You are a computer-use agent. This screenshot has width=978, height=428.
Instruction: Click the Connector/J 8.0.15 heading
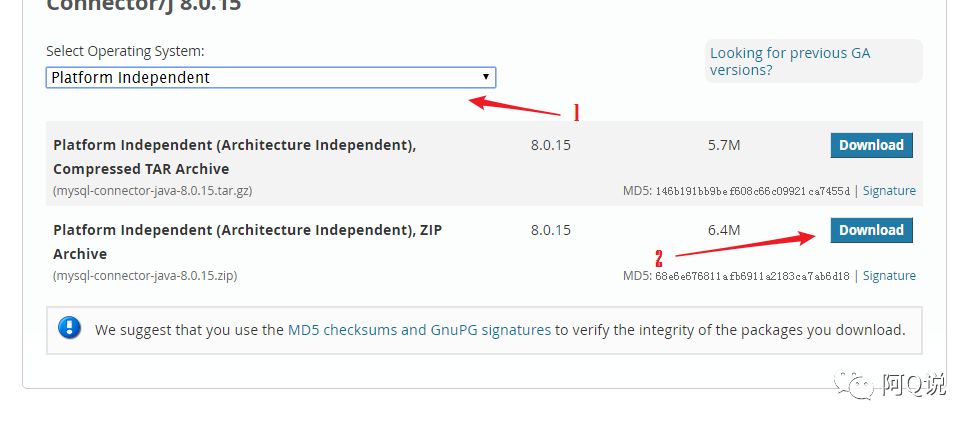coord(143,6)
